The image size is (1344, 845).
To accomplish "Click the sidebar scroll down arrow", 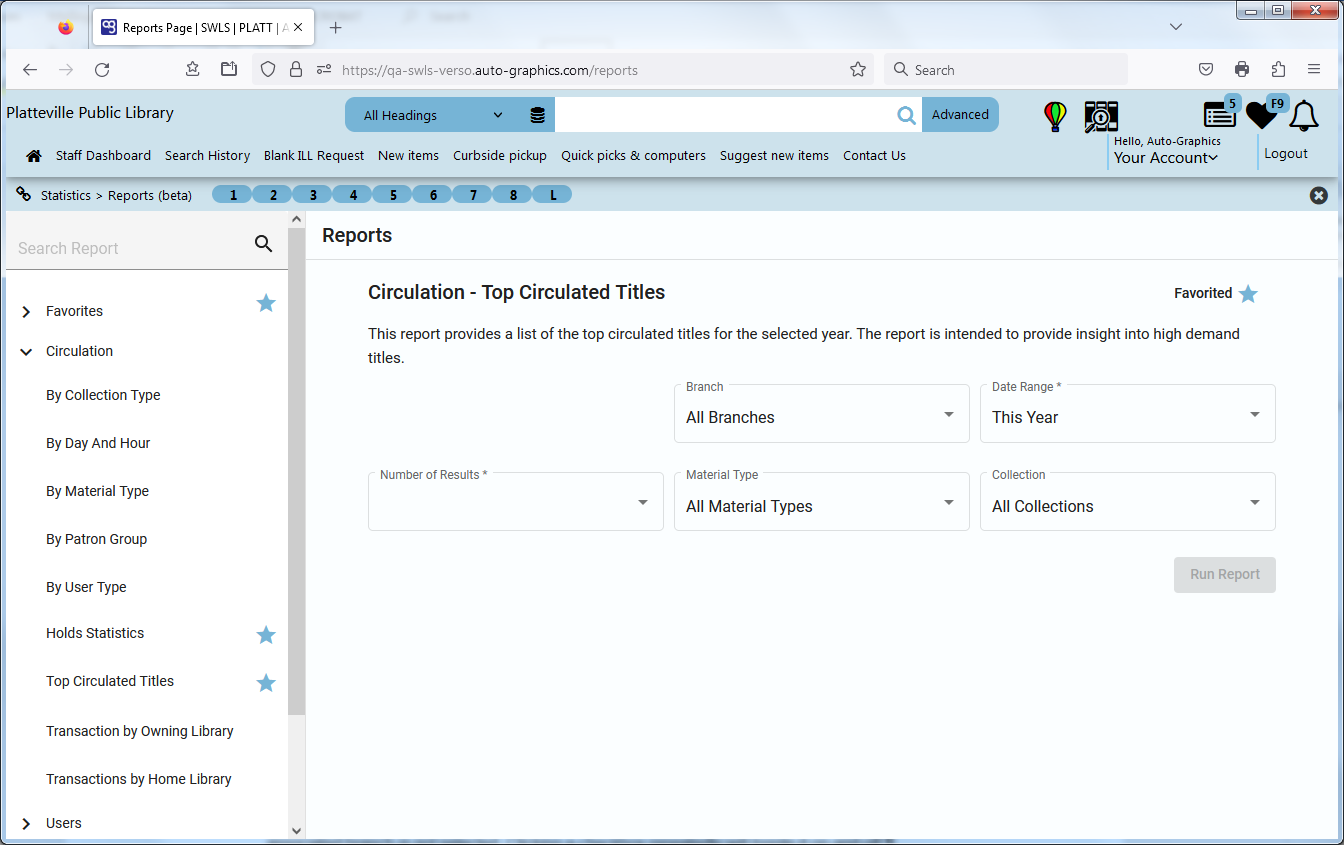I will (x=296, y=830).
